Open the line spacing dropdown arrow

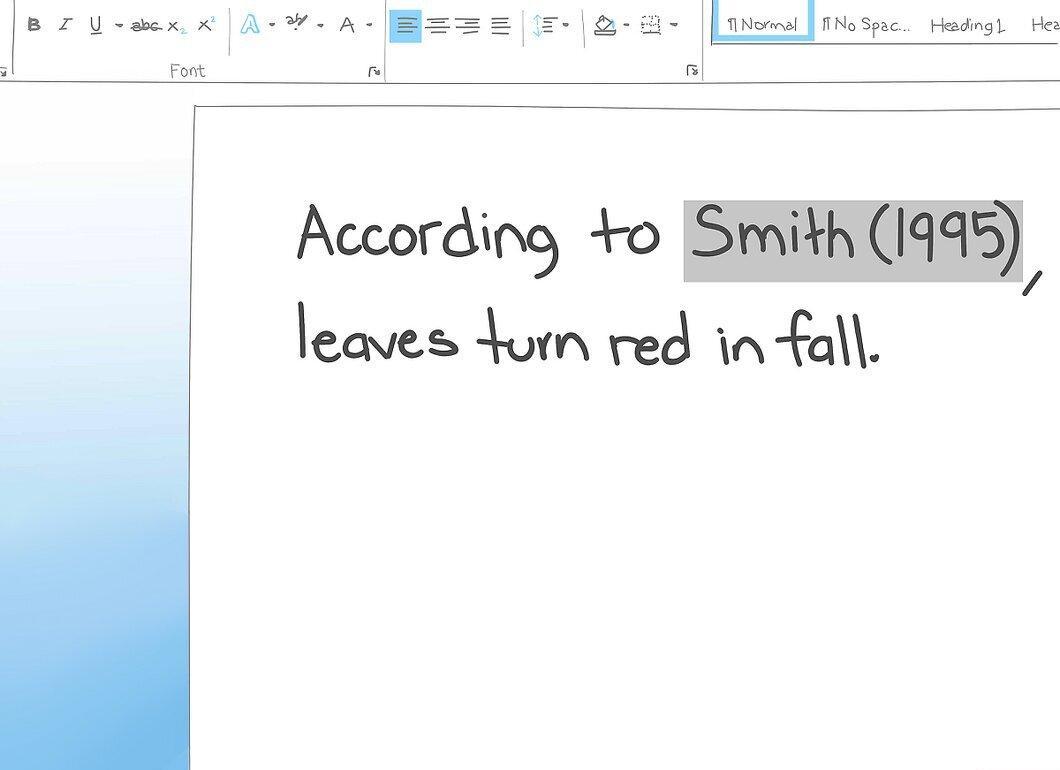click(566, 25)
